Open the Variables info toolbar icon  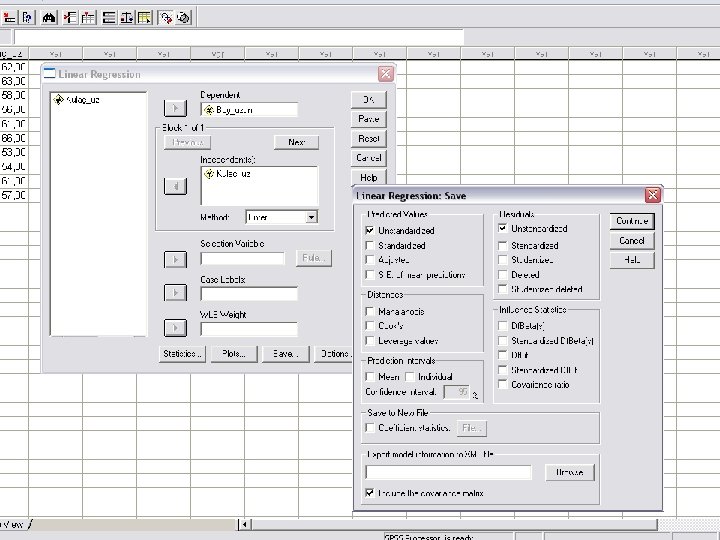(28, 17)
